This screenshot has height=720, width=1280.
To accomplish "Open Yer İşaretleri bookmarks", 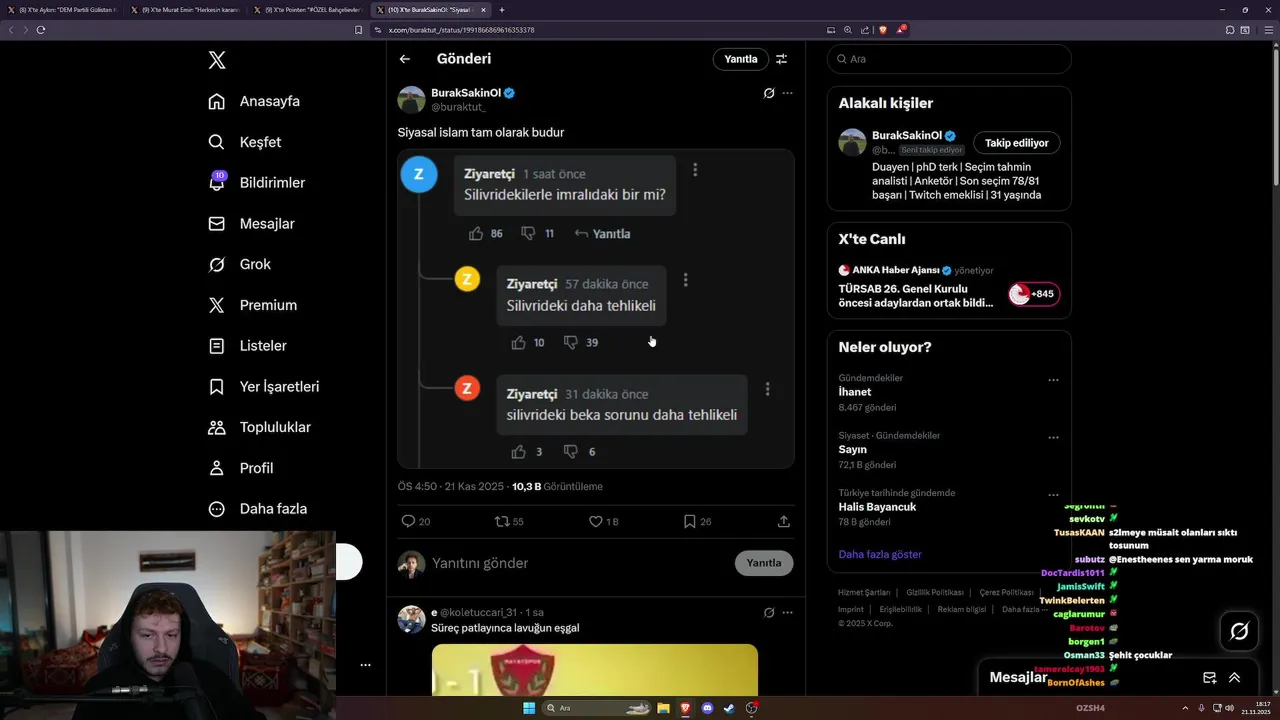I will pos(263,386).
